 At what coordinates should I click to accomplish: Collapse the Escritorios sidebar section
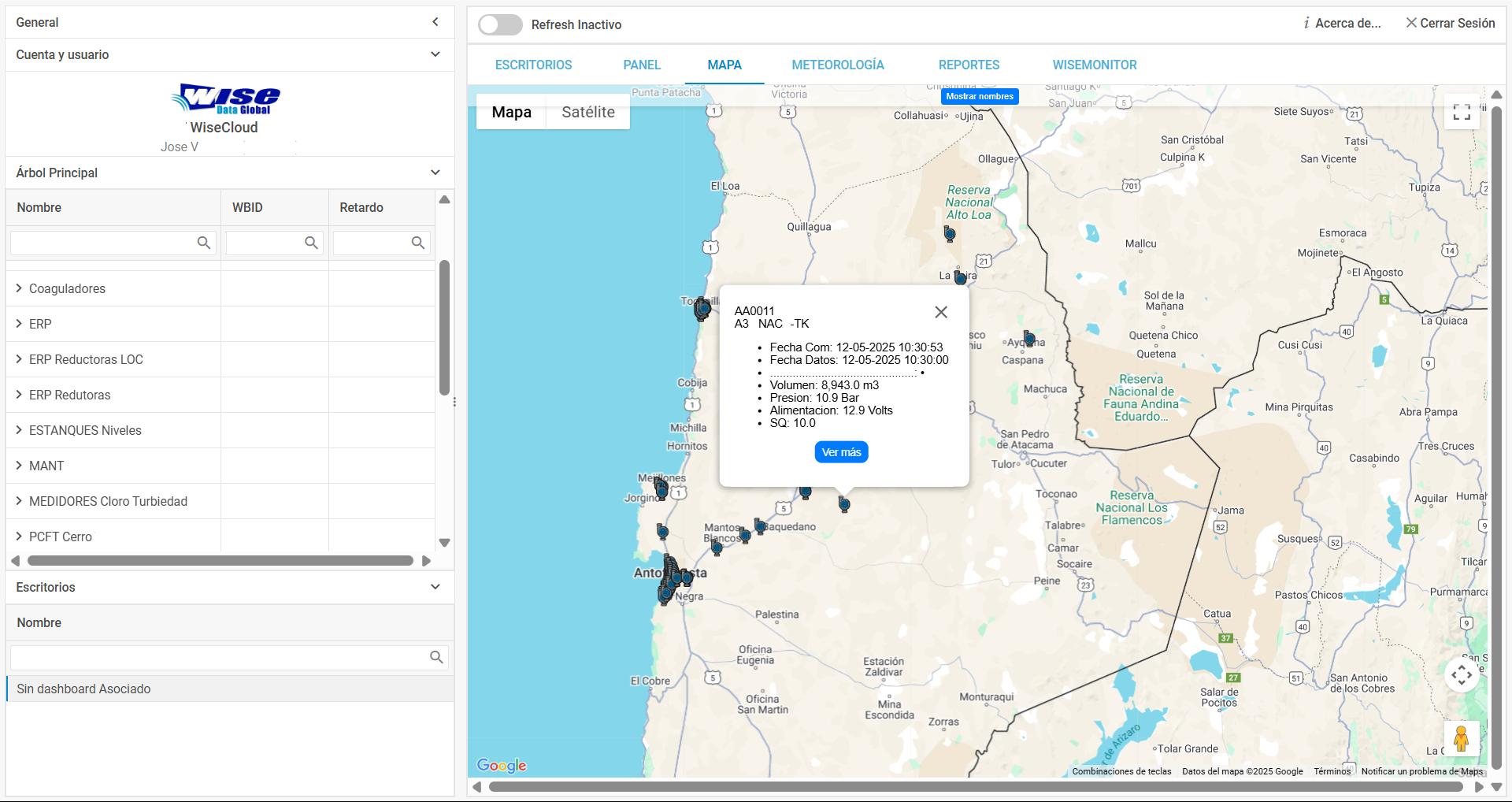pyautogui.click(x=435, y=587)
